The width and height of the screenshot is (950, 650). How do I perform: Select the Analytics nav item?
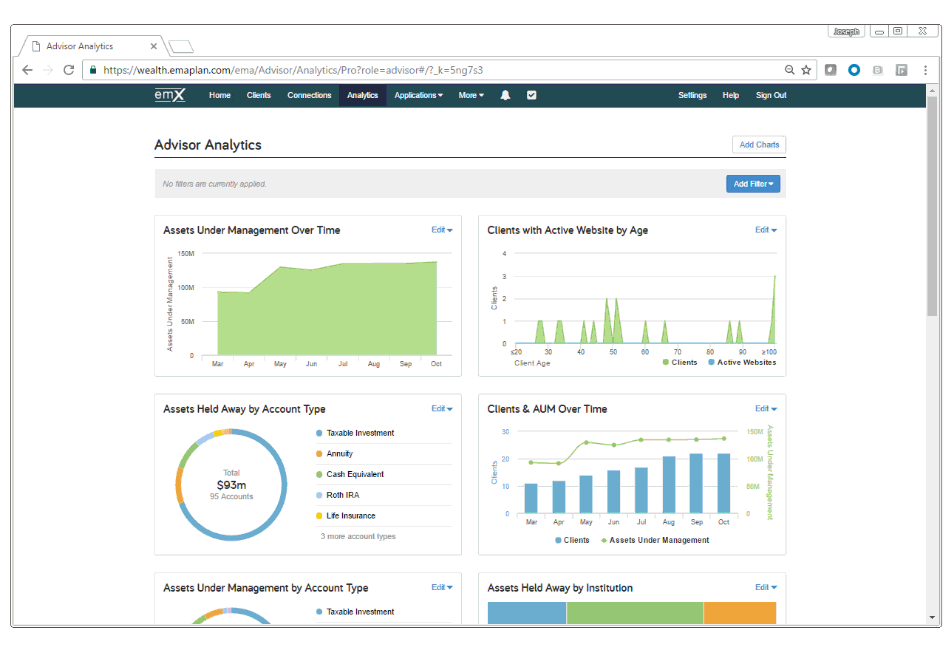point(362,95)
